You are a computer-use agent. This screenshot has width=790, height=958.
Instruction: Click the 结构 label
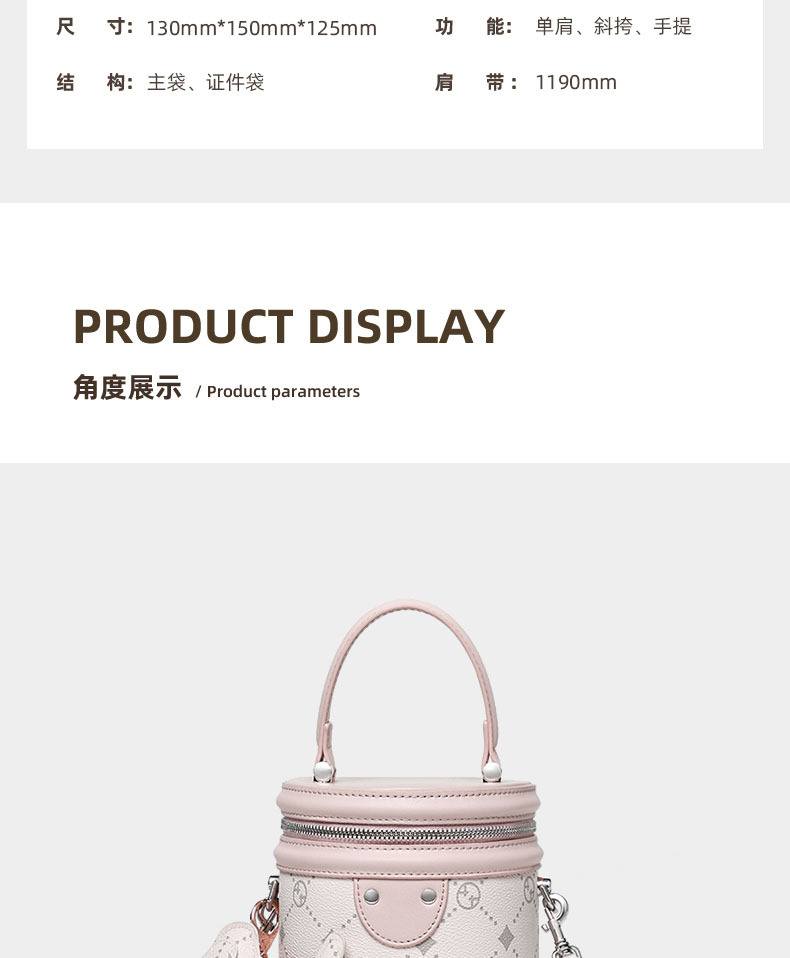click(x=94, y=82)
